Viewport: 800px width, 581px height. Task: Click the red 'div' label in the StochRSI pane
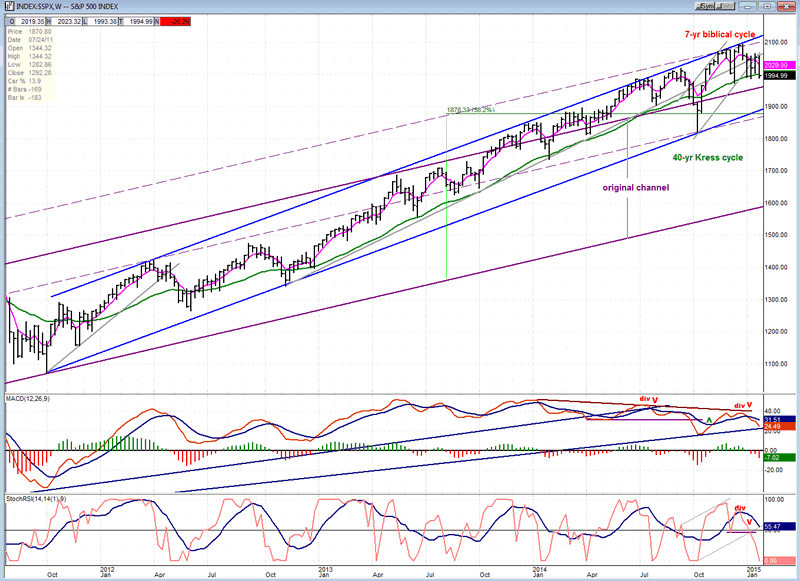[x=740, y=508]
